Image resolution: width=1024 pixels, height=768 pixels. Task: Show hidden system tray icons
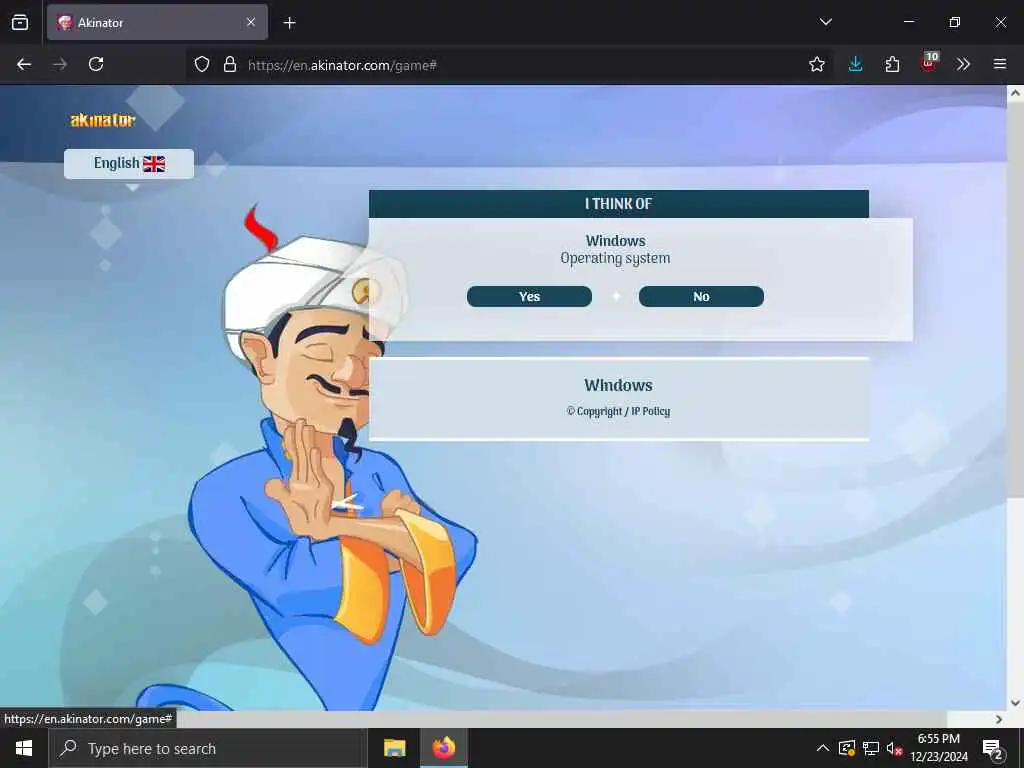click(823, 748)
